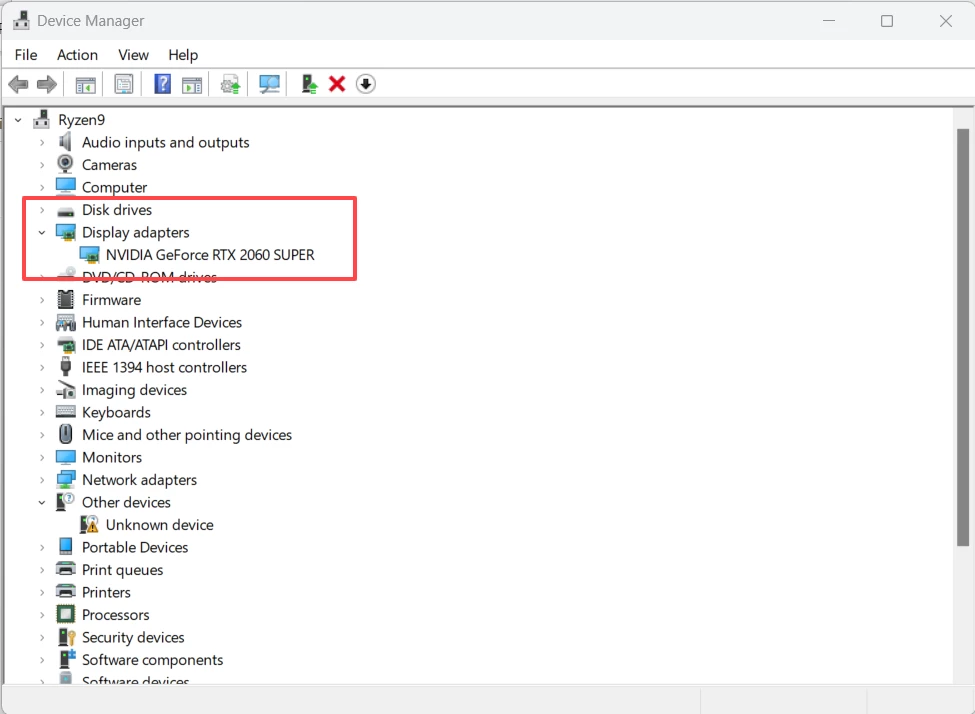Image resolution: width=975 pixels, height=714 pixels.
Task: Select the Portable Devices label
Action: point(135,547)
